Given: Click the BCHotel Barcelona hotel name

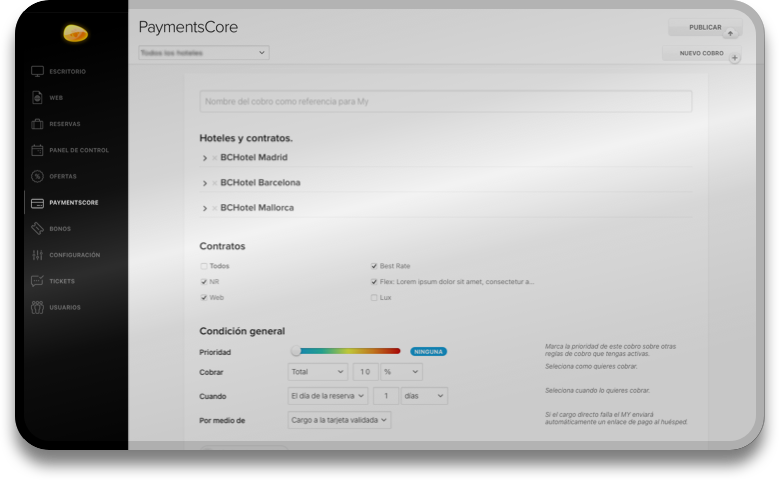Looking at the screenshot, I should point(260,183).
